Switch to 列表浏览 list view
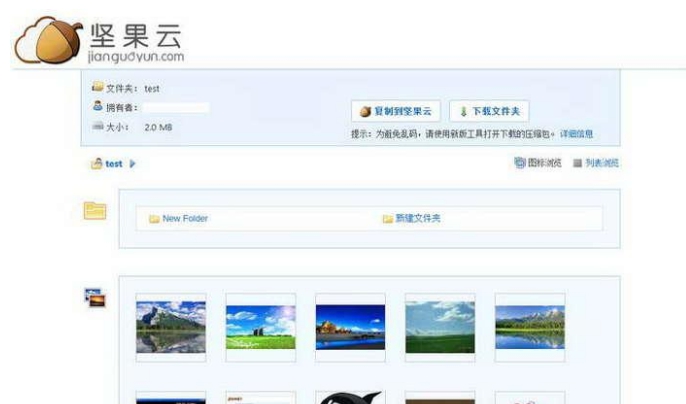 tap(602, 163)
